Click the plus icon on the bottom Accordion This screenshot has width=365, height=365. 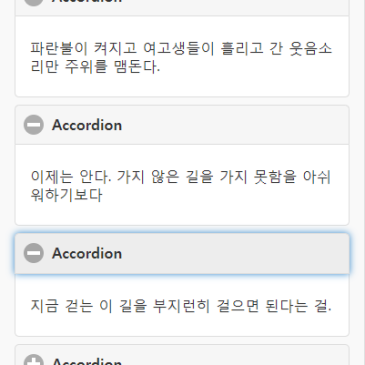[x=34, y=359]
